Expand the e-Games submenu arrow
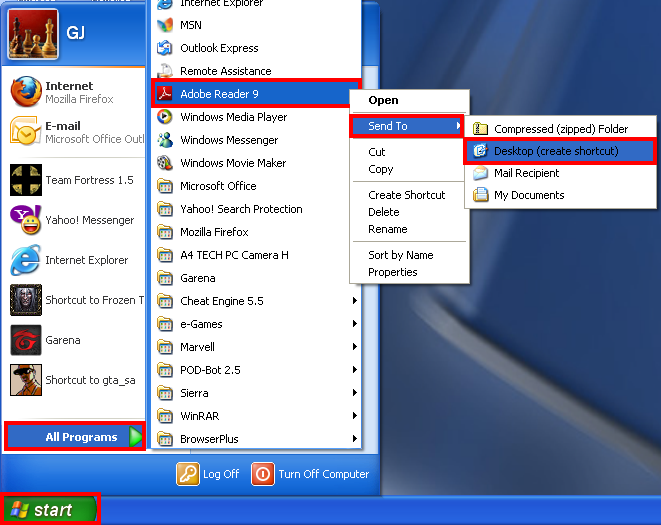Viewport: 661px width, 525px height. pyautogui.click(x=355, y=323)
